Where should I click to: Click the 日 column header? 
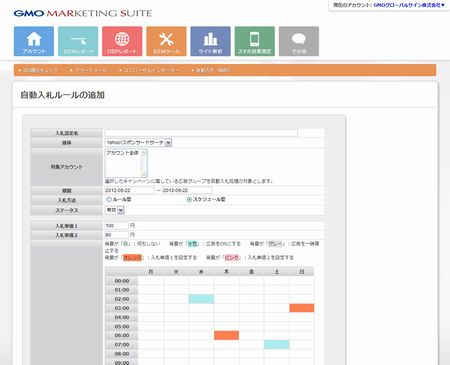point(302,271)
